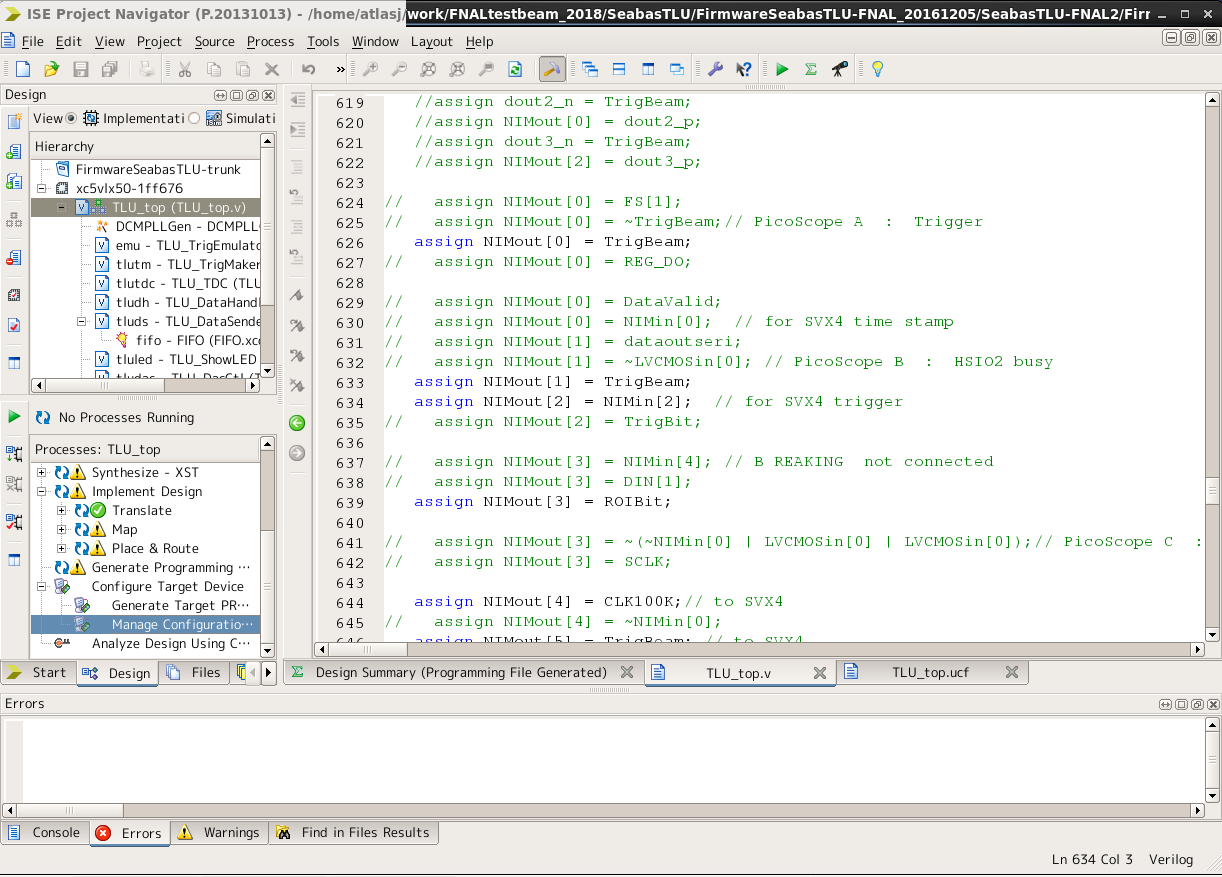Open the Design Summary sigma icon in toolbar
The height and width of the screenshot is (877, 1222).
pyautogui.click(x=811, y=69)
